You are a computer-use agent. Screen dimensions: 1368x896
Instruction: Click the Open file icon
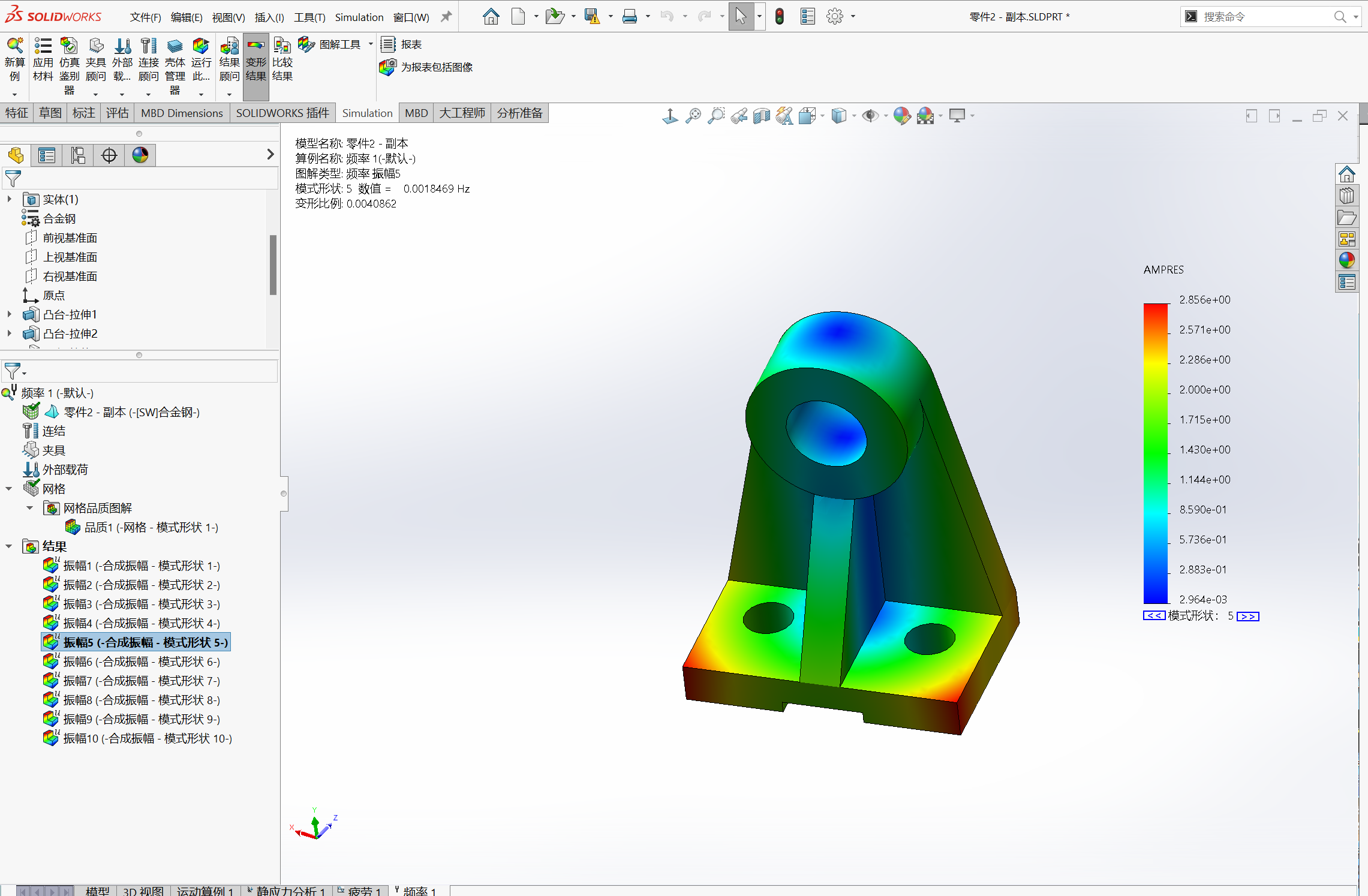(x=555, y=17)
